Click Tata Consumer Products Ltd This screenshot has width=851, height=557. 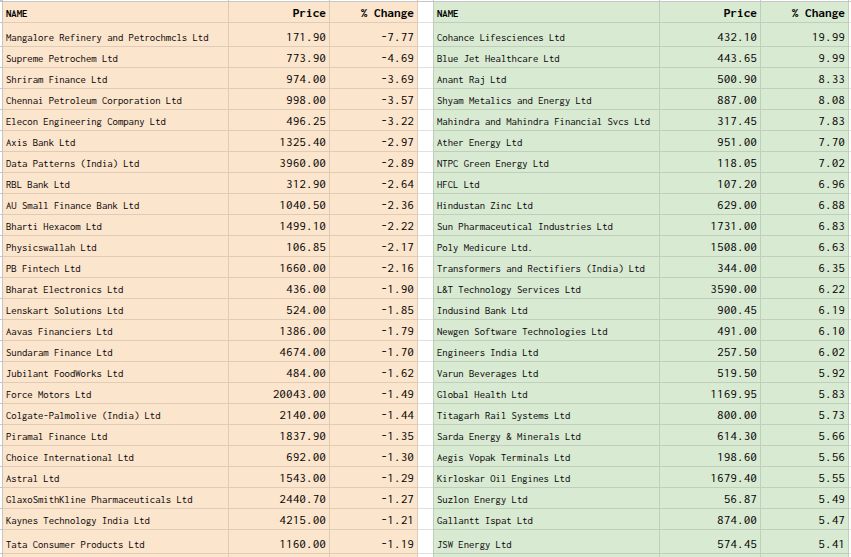tap(75, 545)
